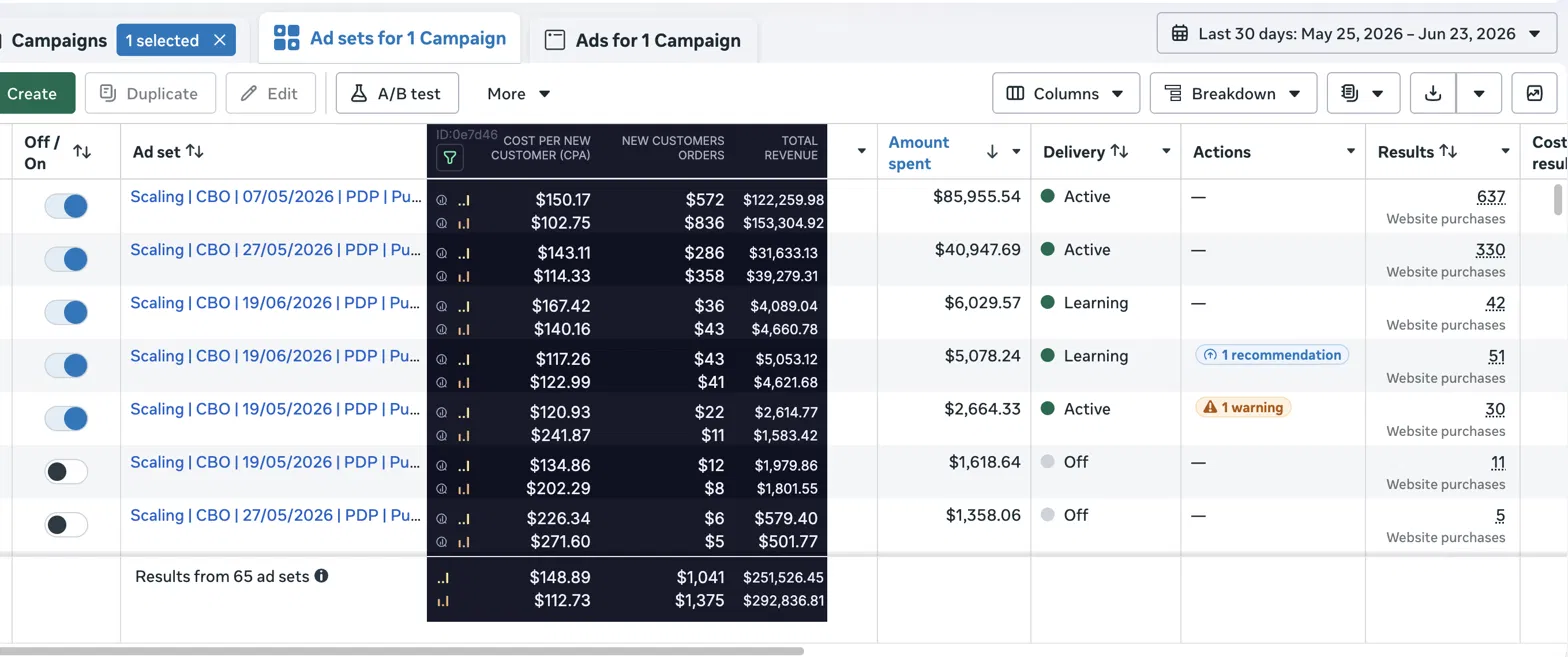The height and width of the screenshot is (657, 1568).
Task: Click the bar chart icon beside the $148.89 total CPA
Action: pos(443,578)
